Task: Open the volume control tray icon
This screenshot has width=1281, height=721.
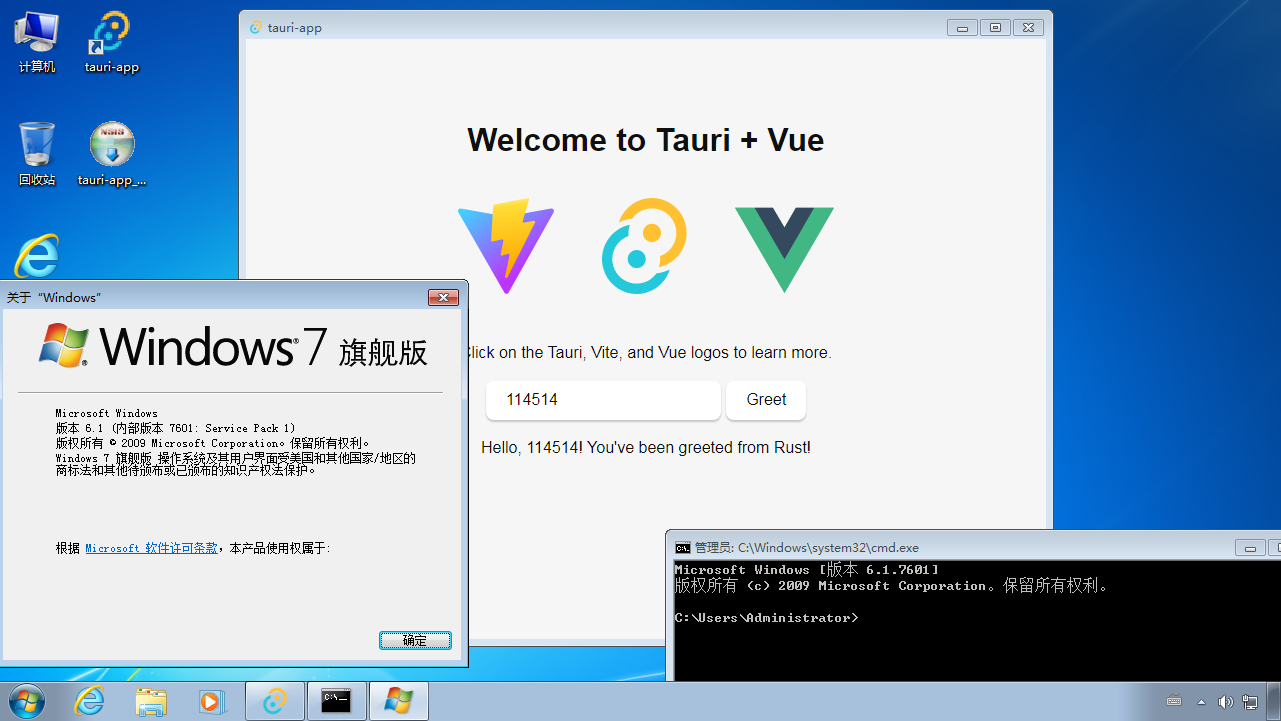Action: pyautogui.click(x=1226, y=701)
